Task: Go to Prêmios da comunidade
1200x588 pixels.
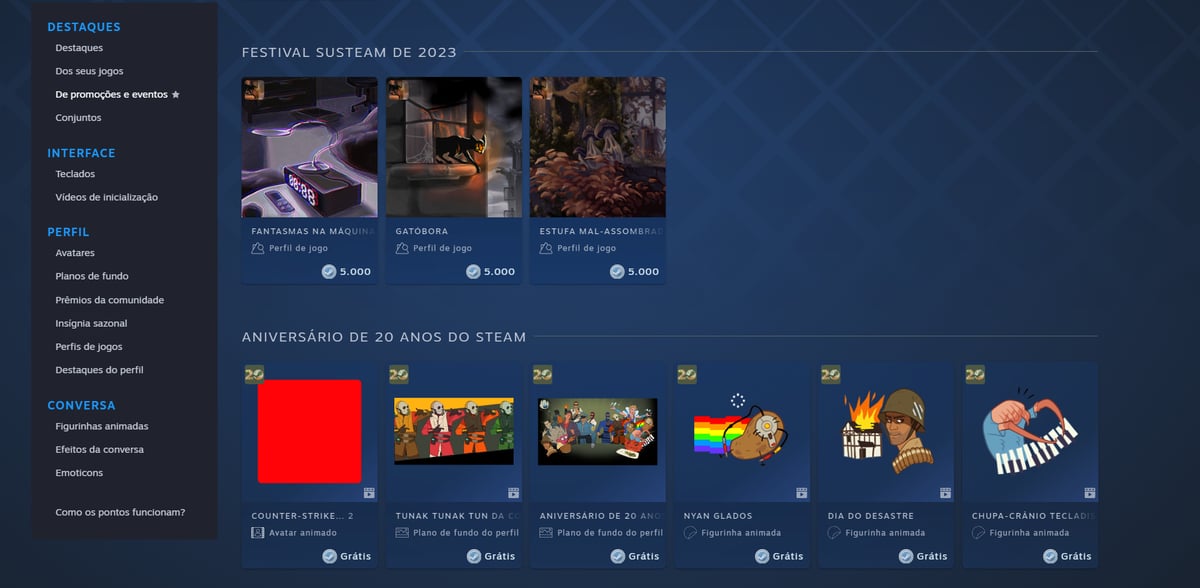Action: pos(110,300)
